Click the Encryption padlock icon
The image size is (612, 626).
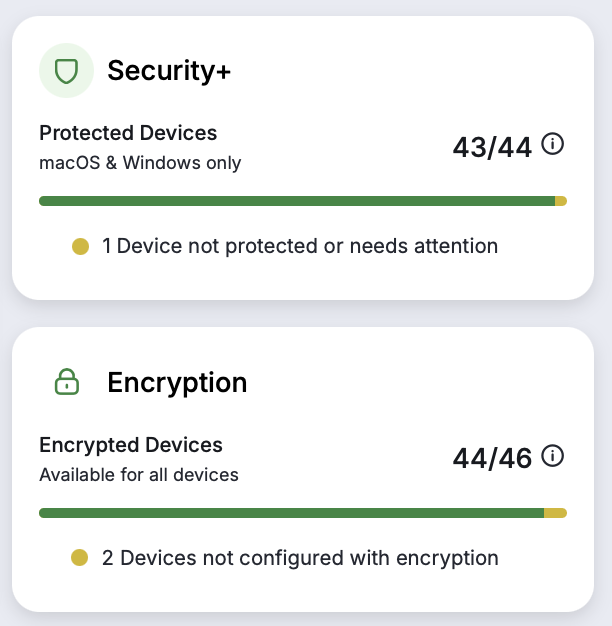pyautogui.click(x=66, y=381)
